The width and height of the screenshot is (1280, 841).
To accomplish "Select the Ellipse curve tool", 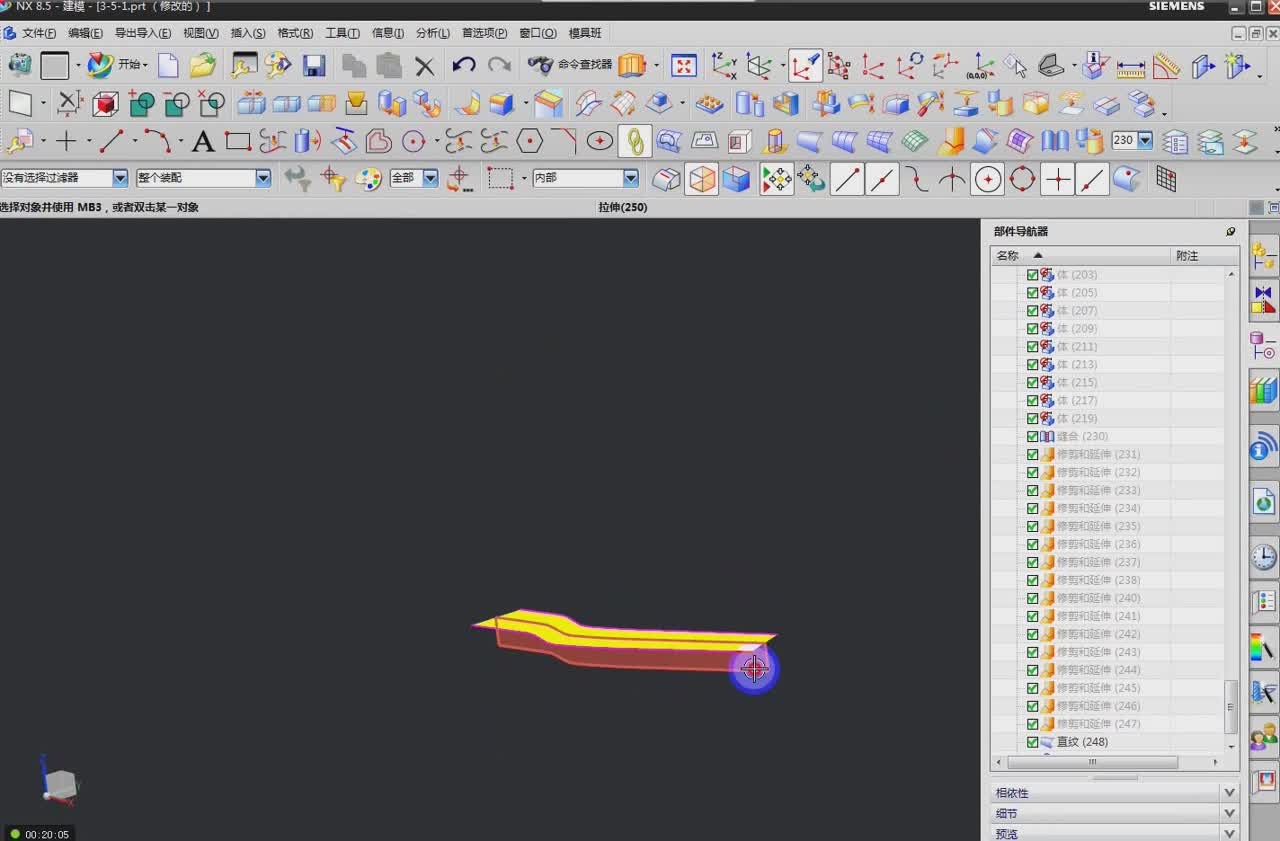I will click(x=600, y=141).
